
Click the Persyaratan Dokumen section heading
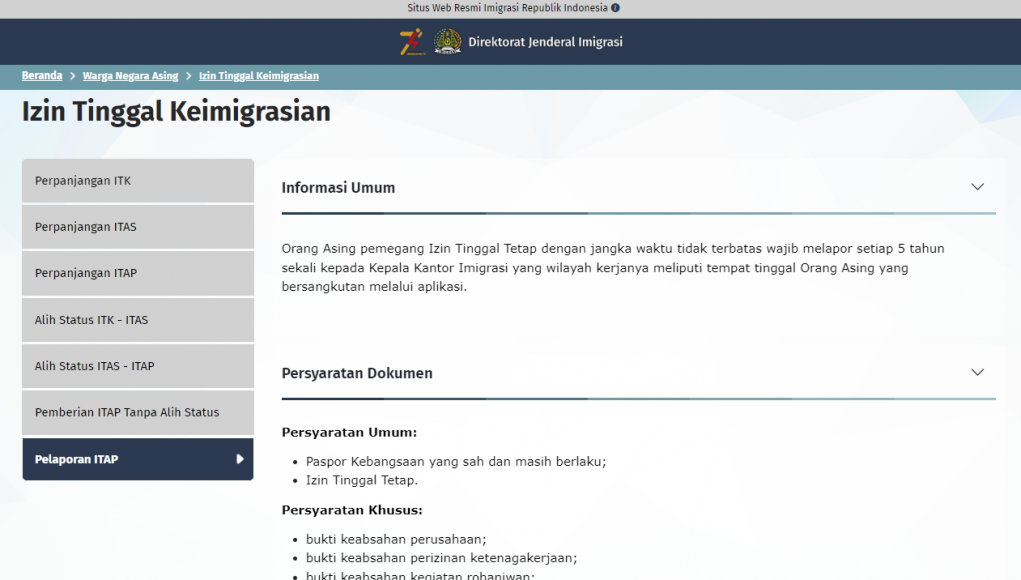pos(357,373)
